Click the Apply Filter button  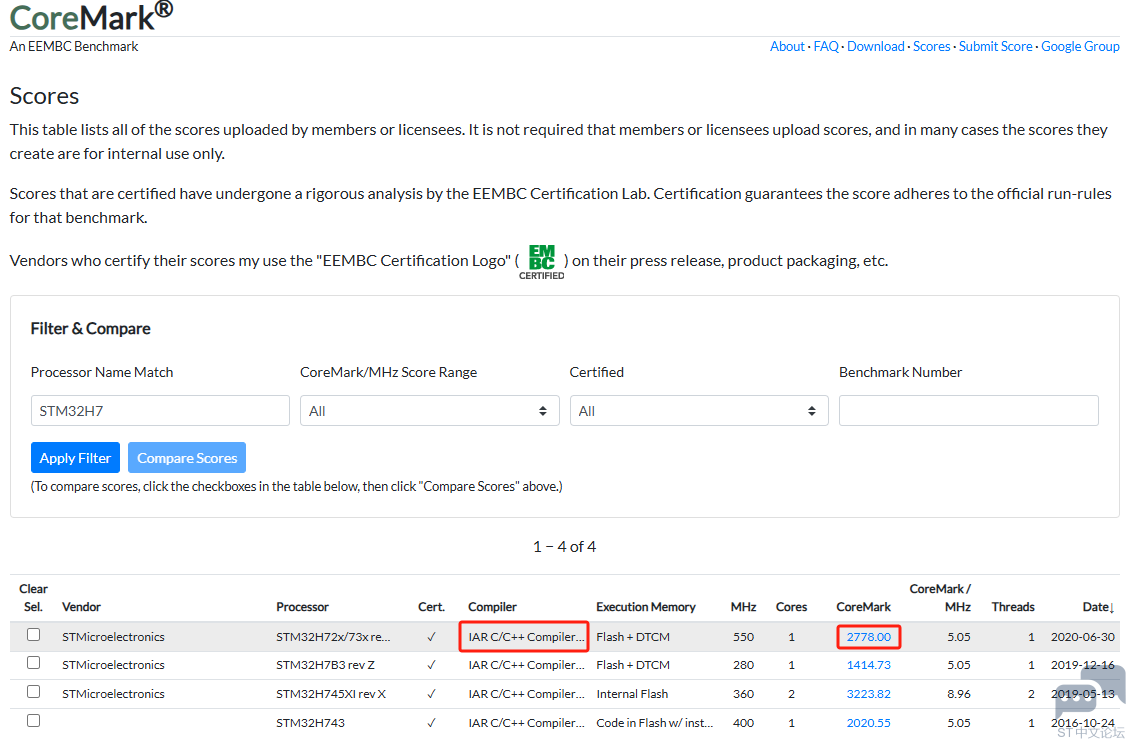(75, 457)
